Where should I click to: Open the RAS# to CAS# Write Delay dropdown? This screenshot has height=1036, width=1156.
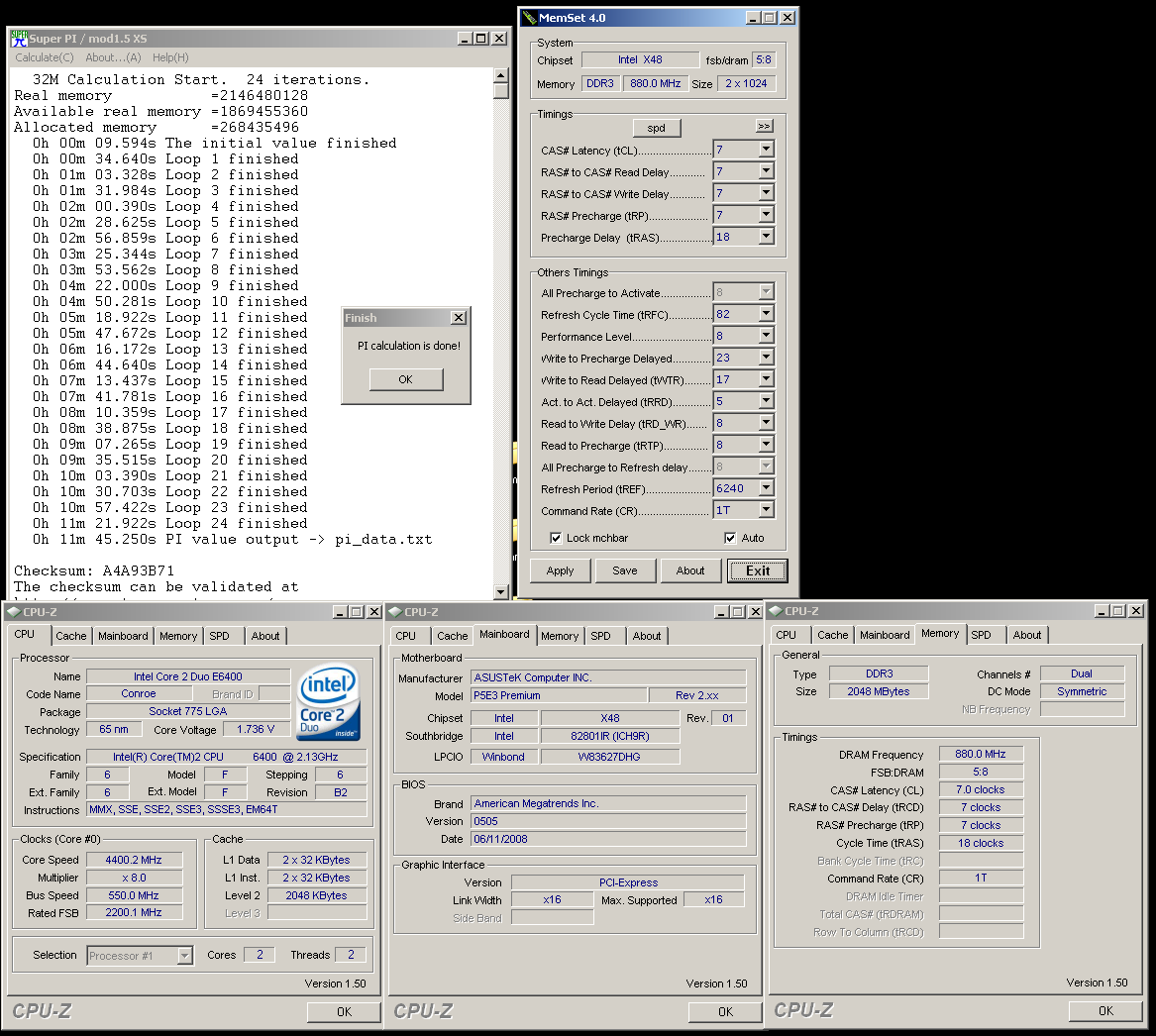pos(766,193)
